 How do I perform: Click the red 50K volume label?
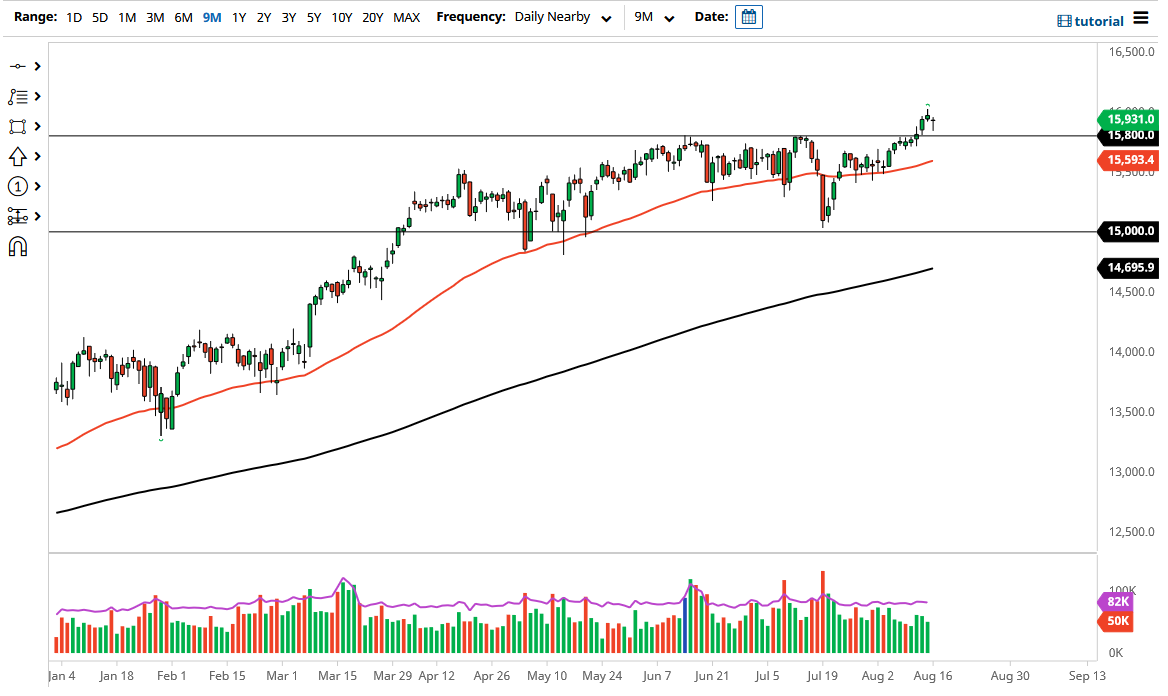click(1116, 621)
